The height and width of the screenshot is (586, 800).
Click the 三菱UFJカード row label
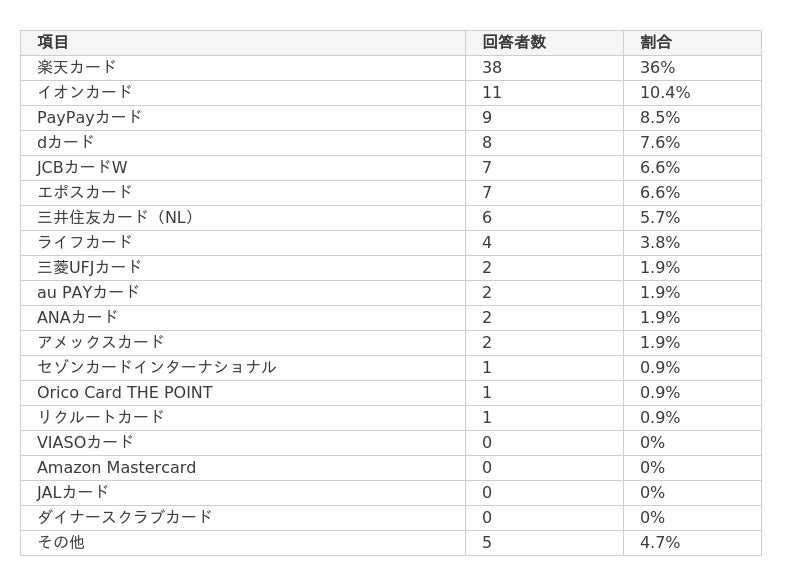[90, 267]
